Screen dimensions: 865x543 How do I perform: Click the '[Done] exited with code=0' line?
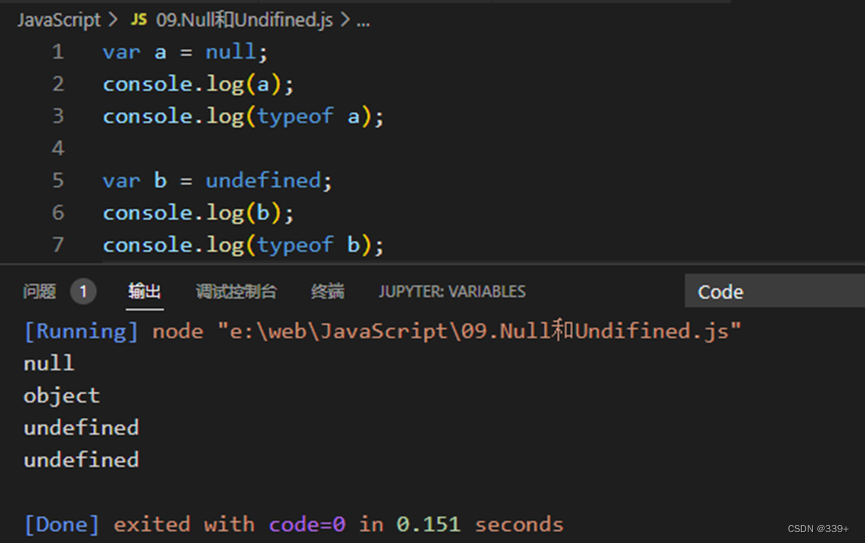tap(294, 524)
